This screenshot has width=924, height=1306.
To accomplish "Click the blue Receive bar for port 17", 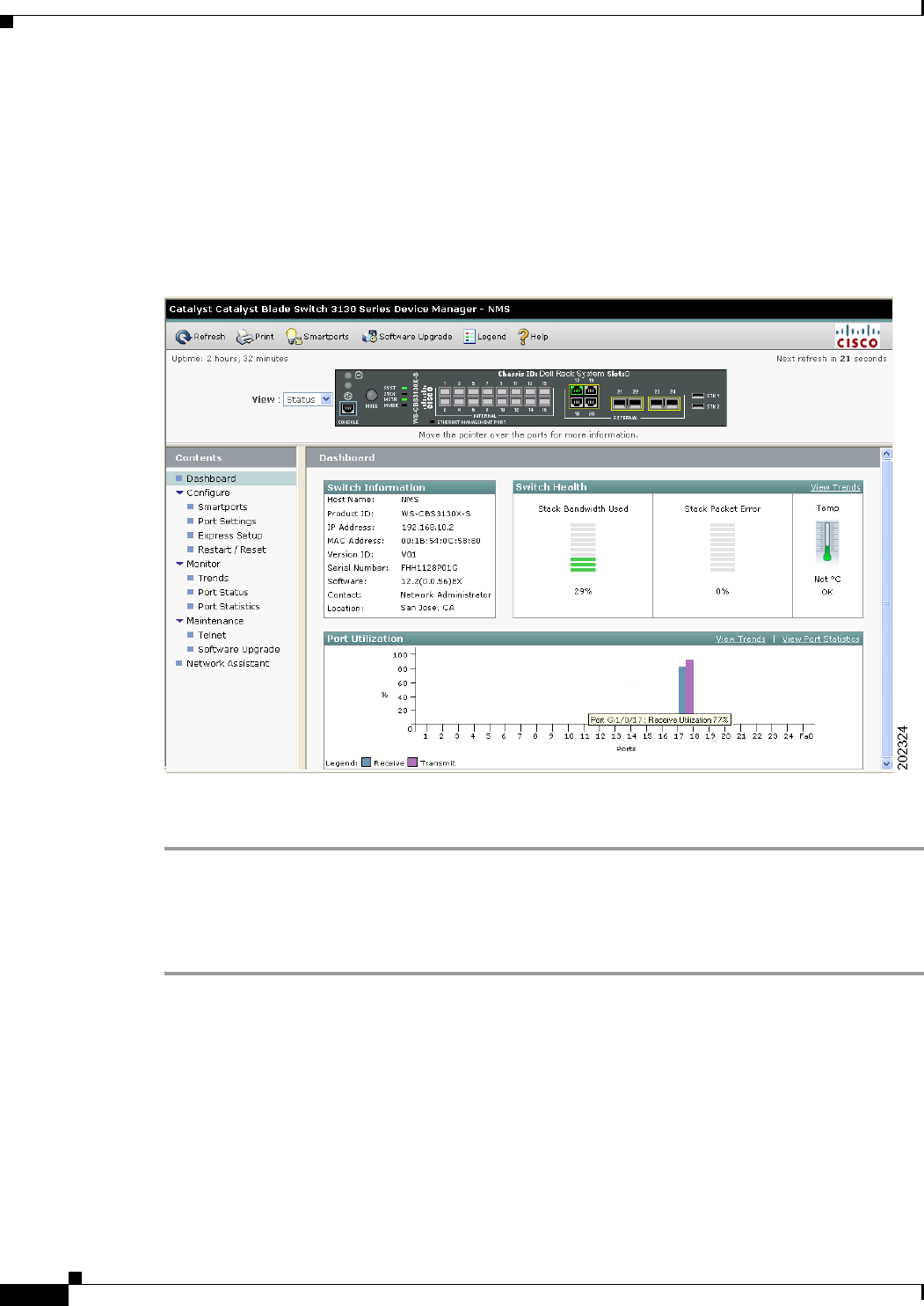I will click(682, 690).
